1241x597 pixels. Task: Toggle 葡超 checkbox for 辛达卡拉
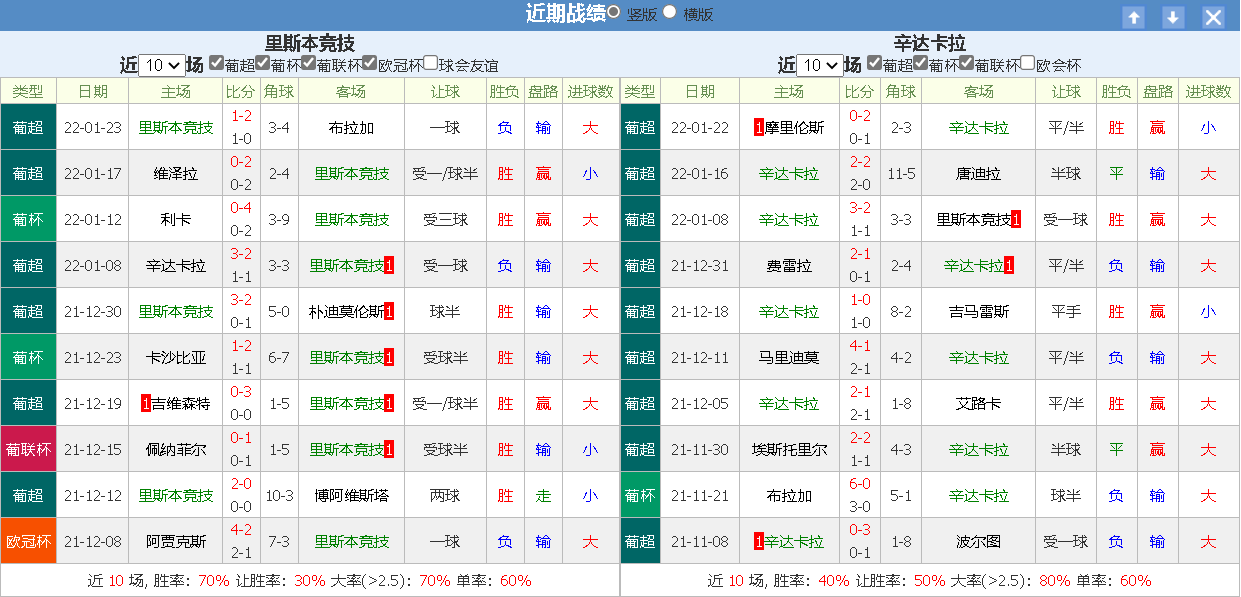875,62
